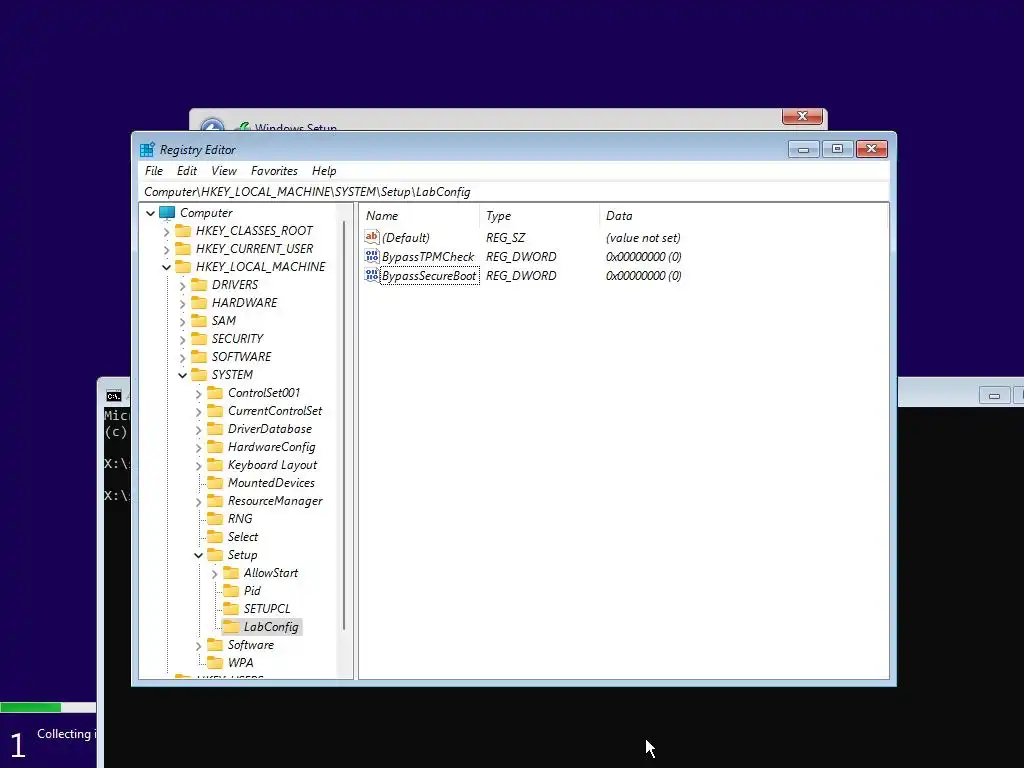Viewport: 1024px width, 768px height.
Task: Select the (Default) value name
Action: tap(406, 238)
